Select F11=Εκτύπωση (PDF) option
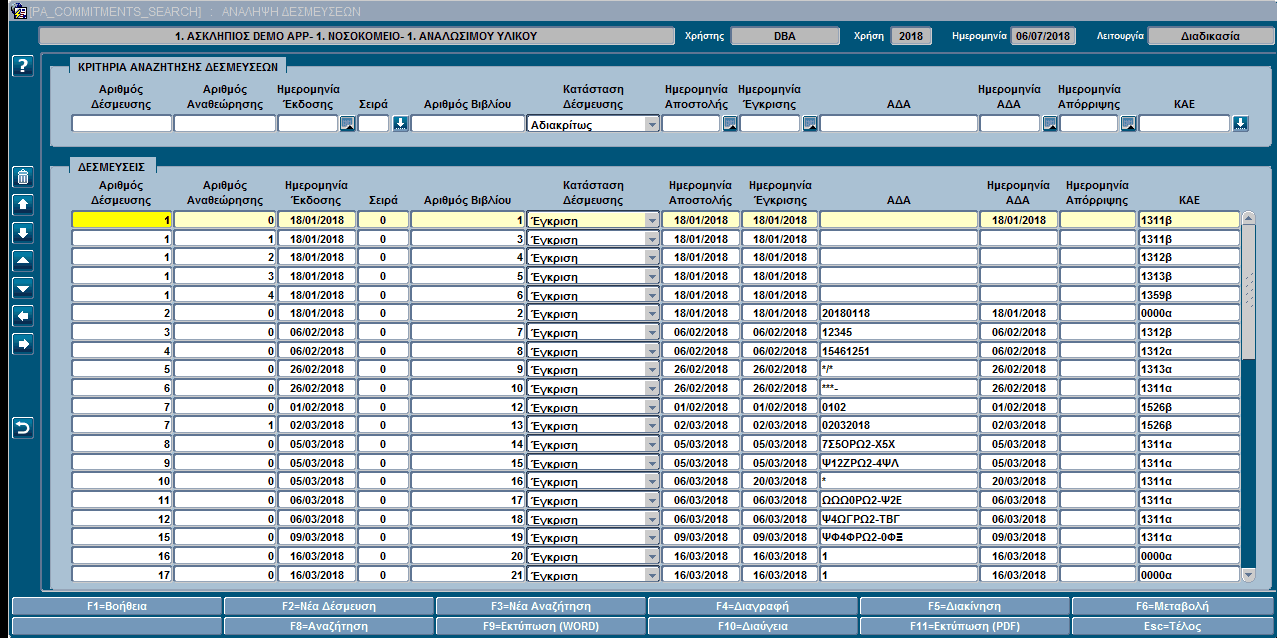Image resolution: width=1277 pixels, height=638 pixels. tap(964, 626)
